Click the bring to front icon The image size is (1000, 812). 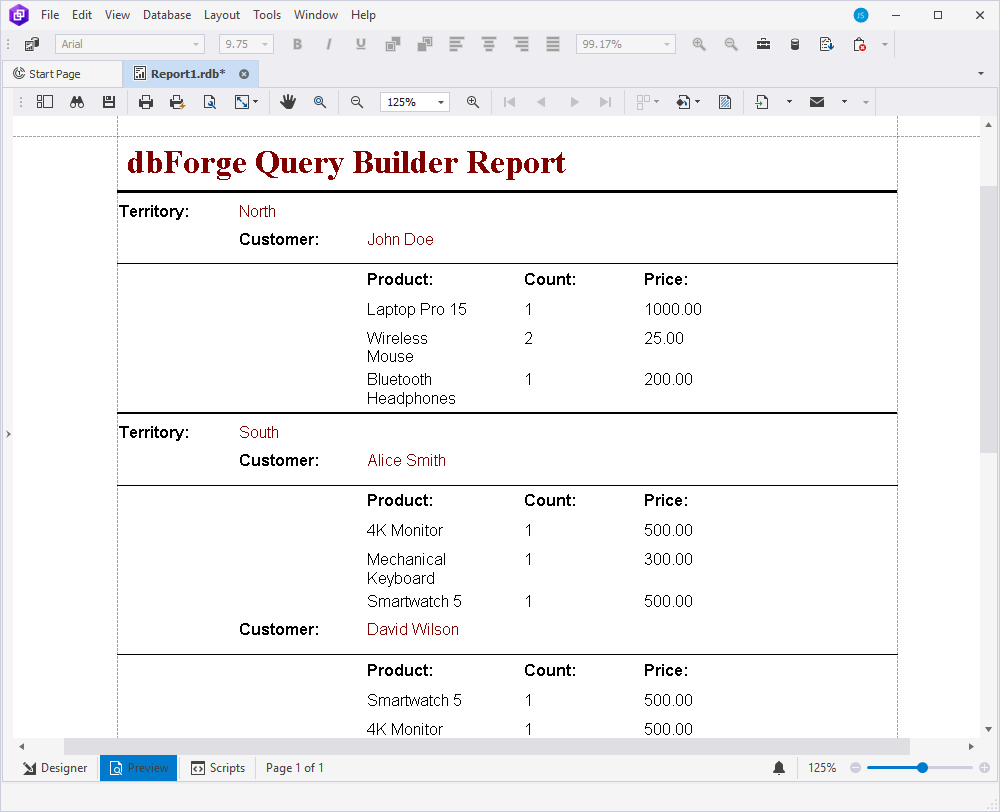coord(393,44)
